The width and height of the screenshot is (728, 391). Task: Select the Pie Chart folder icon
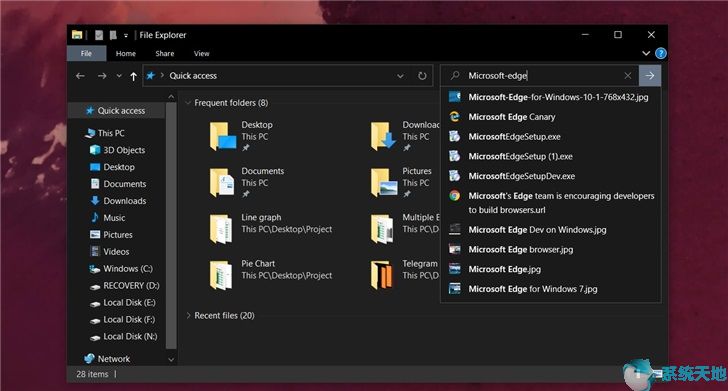click(x=221, y=275)
